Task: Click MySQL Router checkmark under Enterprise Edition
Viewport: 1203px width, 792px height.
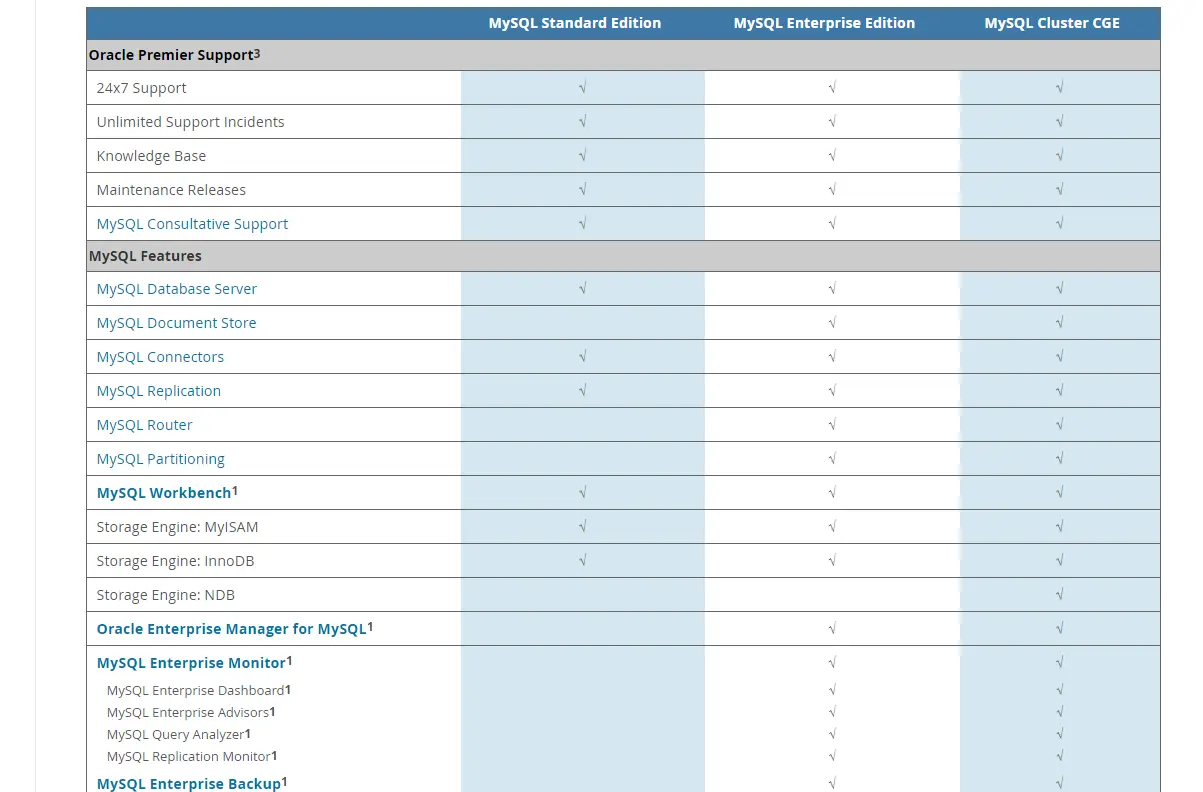Action: coord(832,425)
